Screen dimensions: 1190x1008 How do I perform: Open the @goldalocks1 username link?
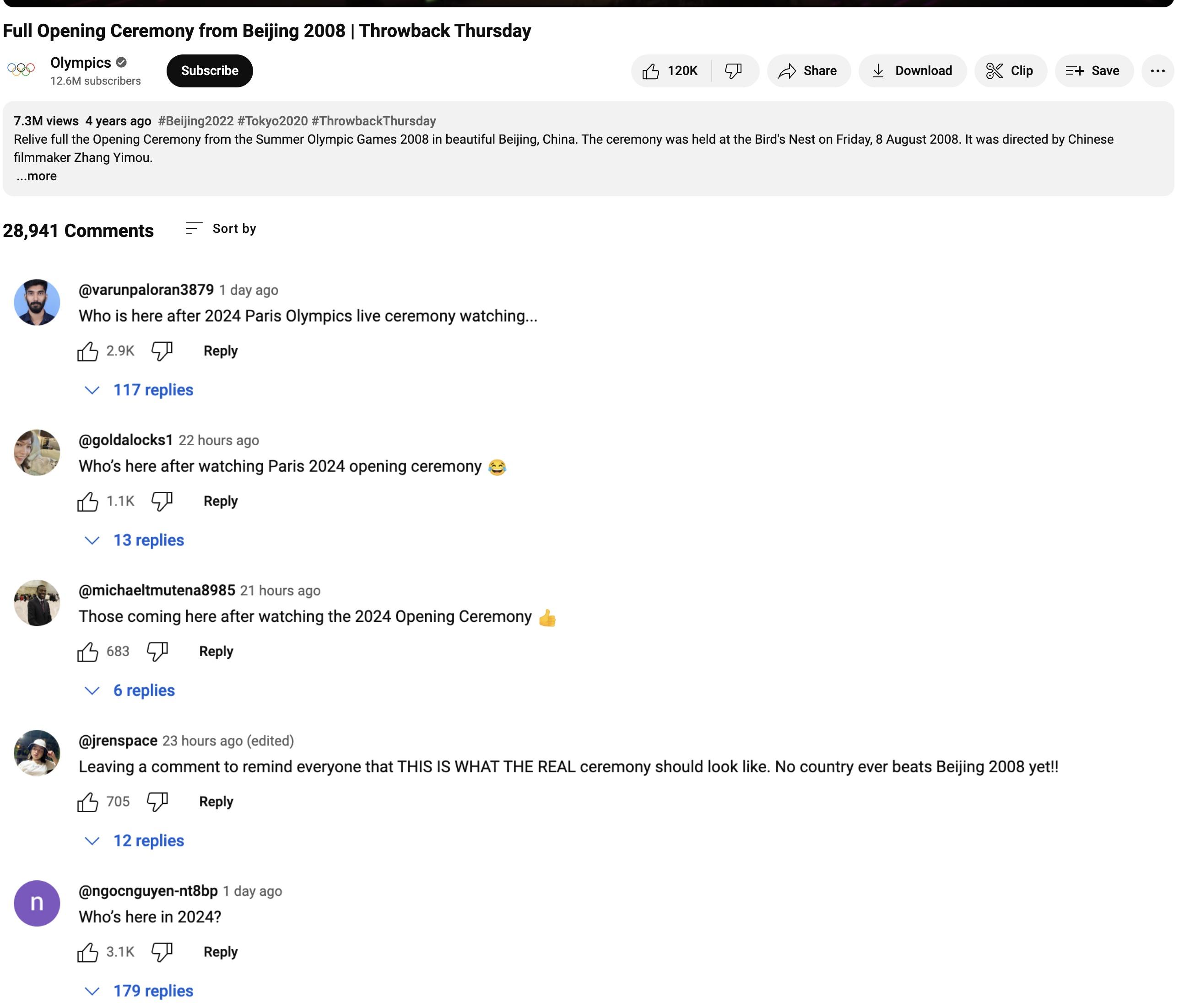(x=126, y=440)
